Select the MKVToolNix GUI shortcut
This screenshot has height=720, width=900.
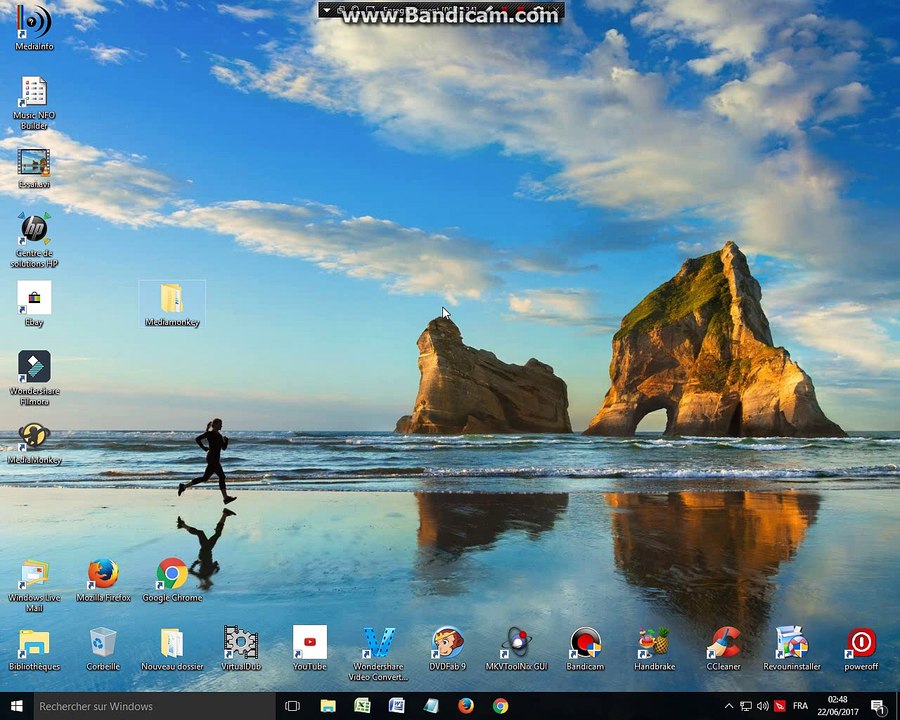pos(517,649)
